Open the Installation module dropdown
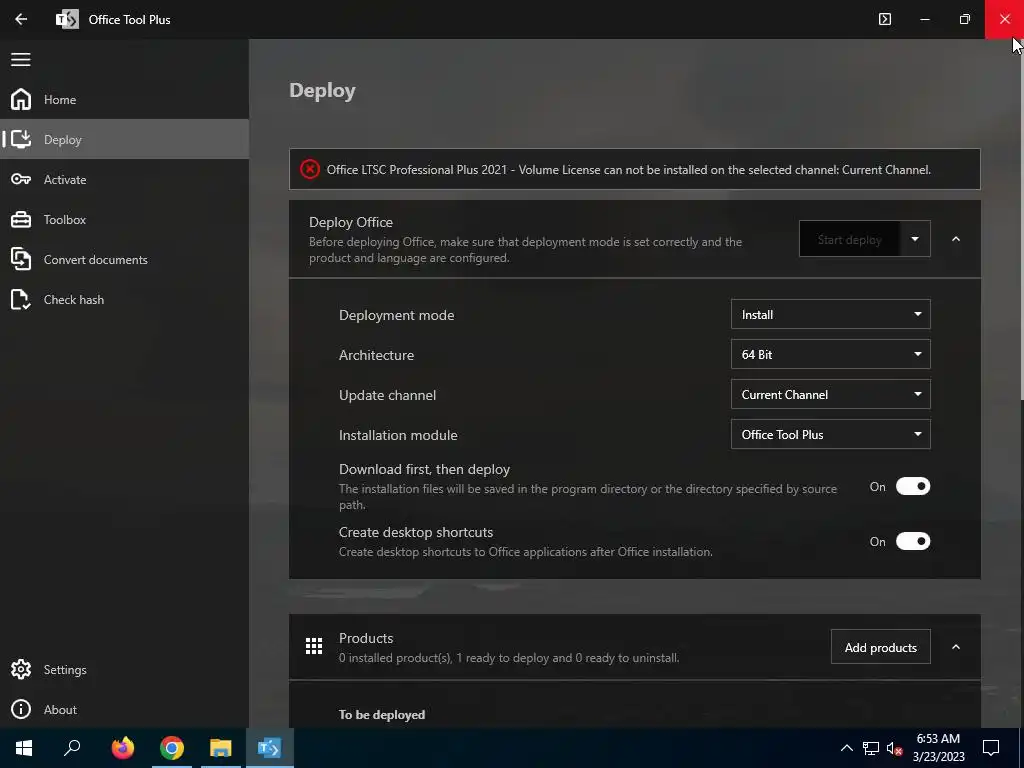Viewport: 1024px width, 768px height. click(831, 434)
